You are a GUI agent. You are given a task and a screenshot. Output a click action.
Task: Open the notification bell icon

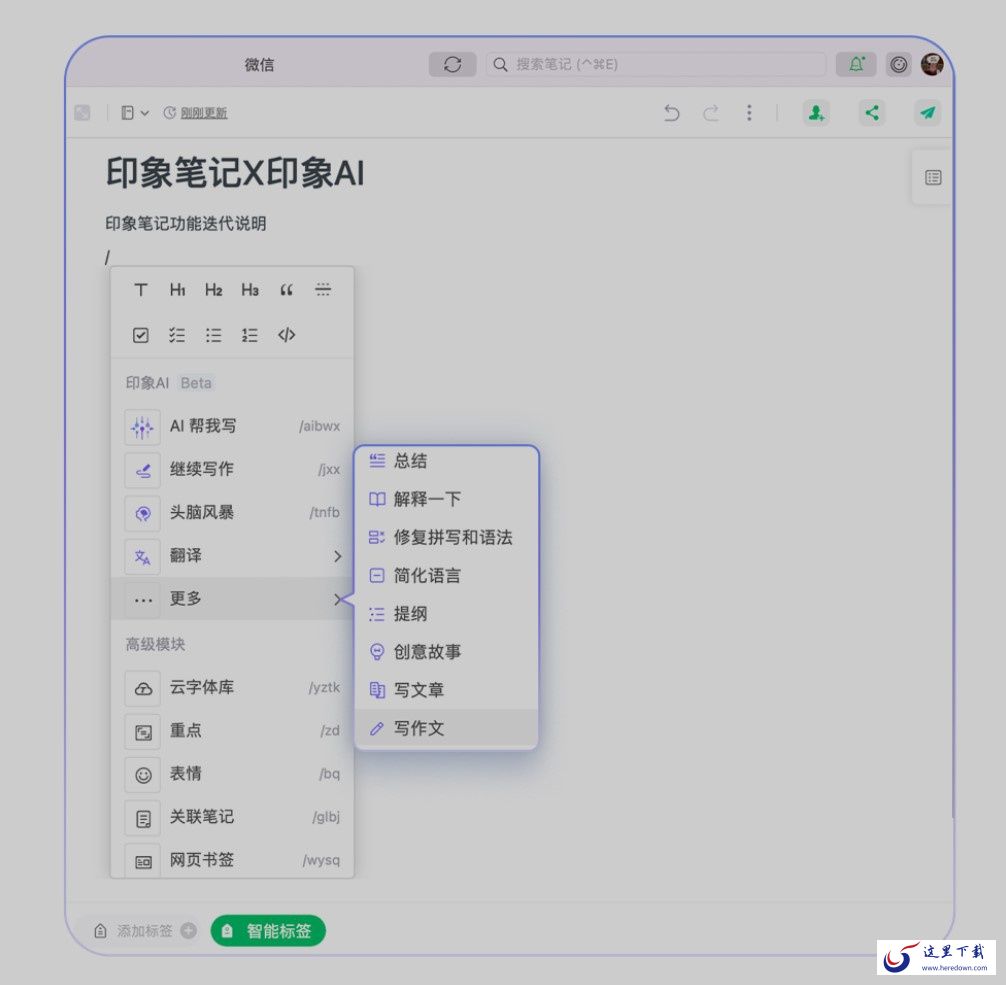click(856, 64)
